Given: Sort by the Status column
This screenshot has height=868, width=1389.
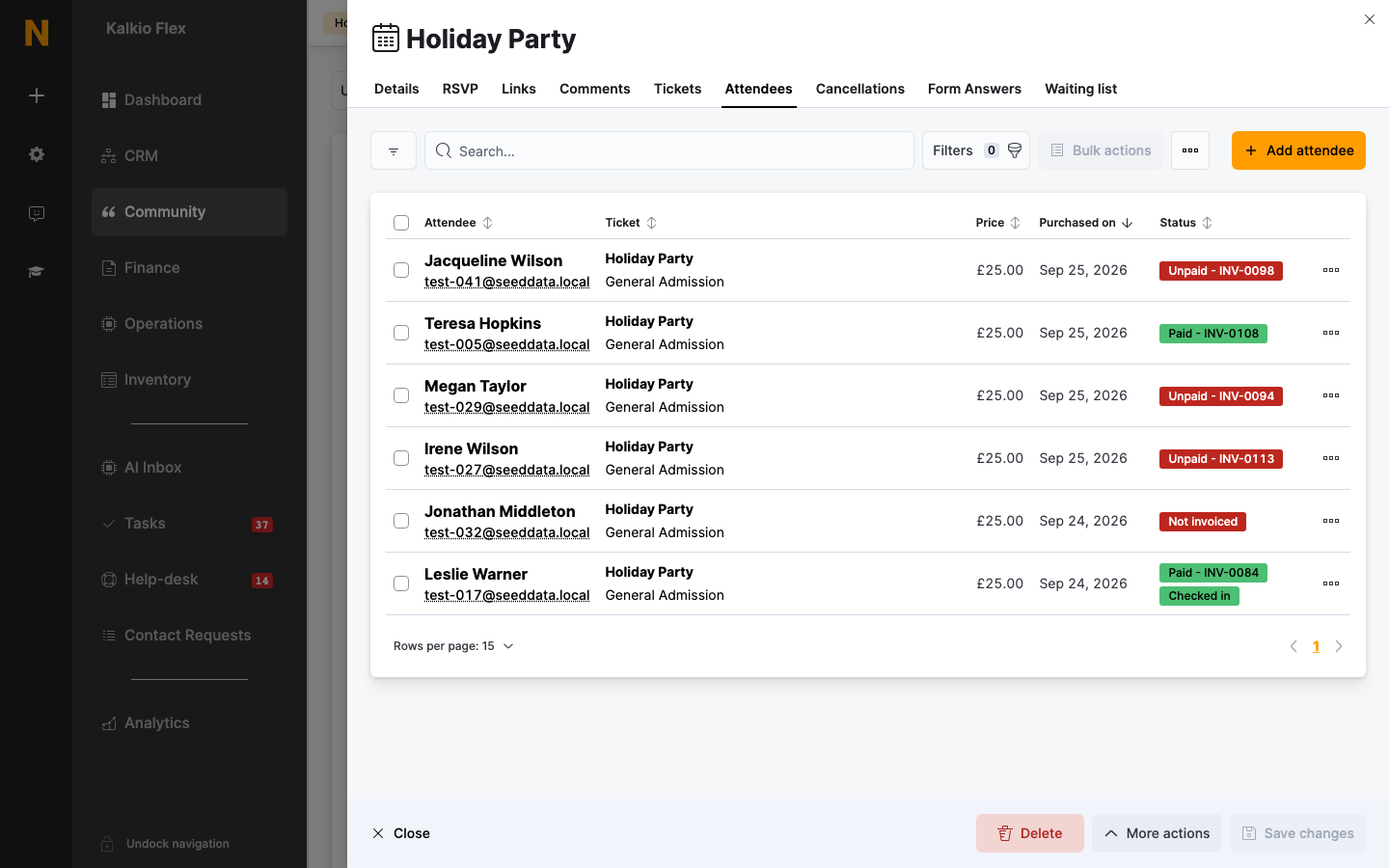Looking at the screenshot, I should (1185, 223).
